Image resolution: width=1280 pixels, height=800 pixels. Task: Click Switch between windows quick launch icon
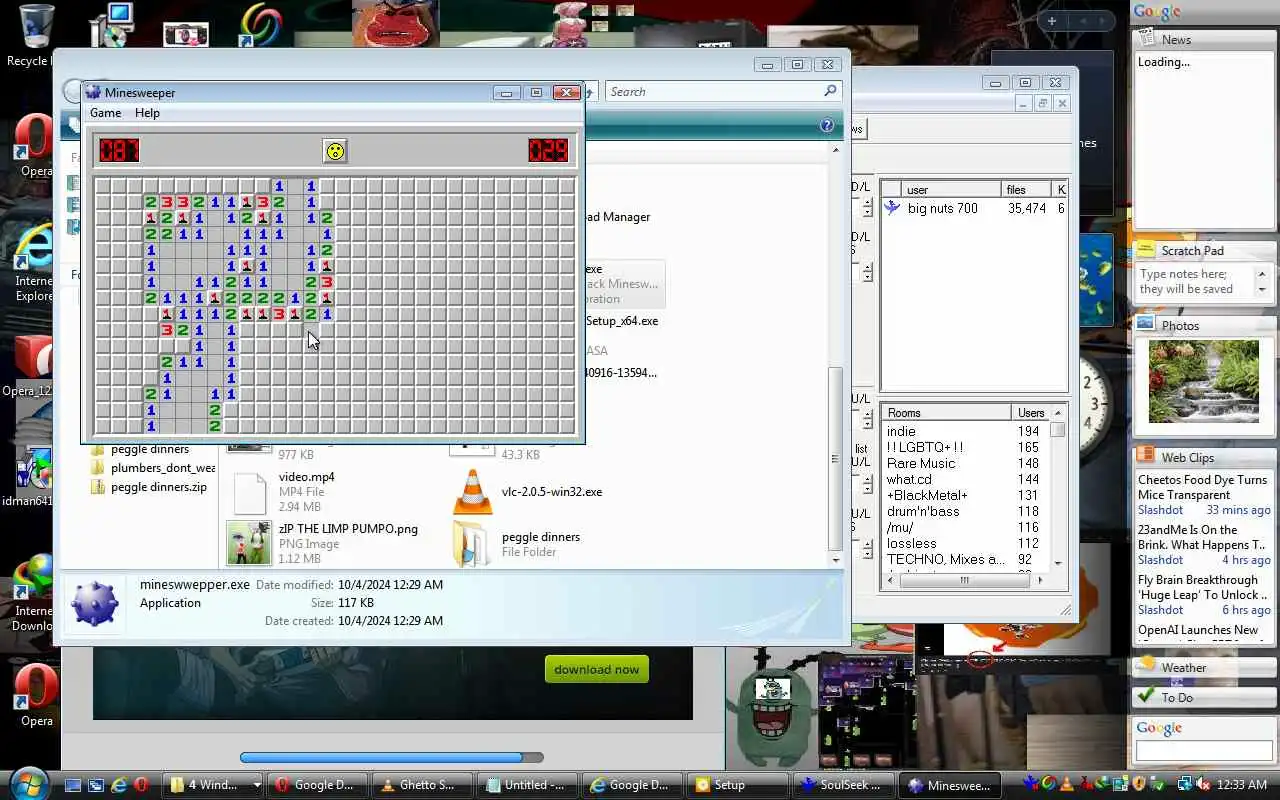(96, 785)
